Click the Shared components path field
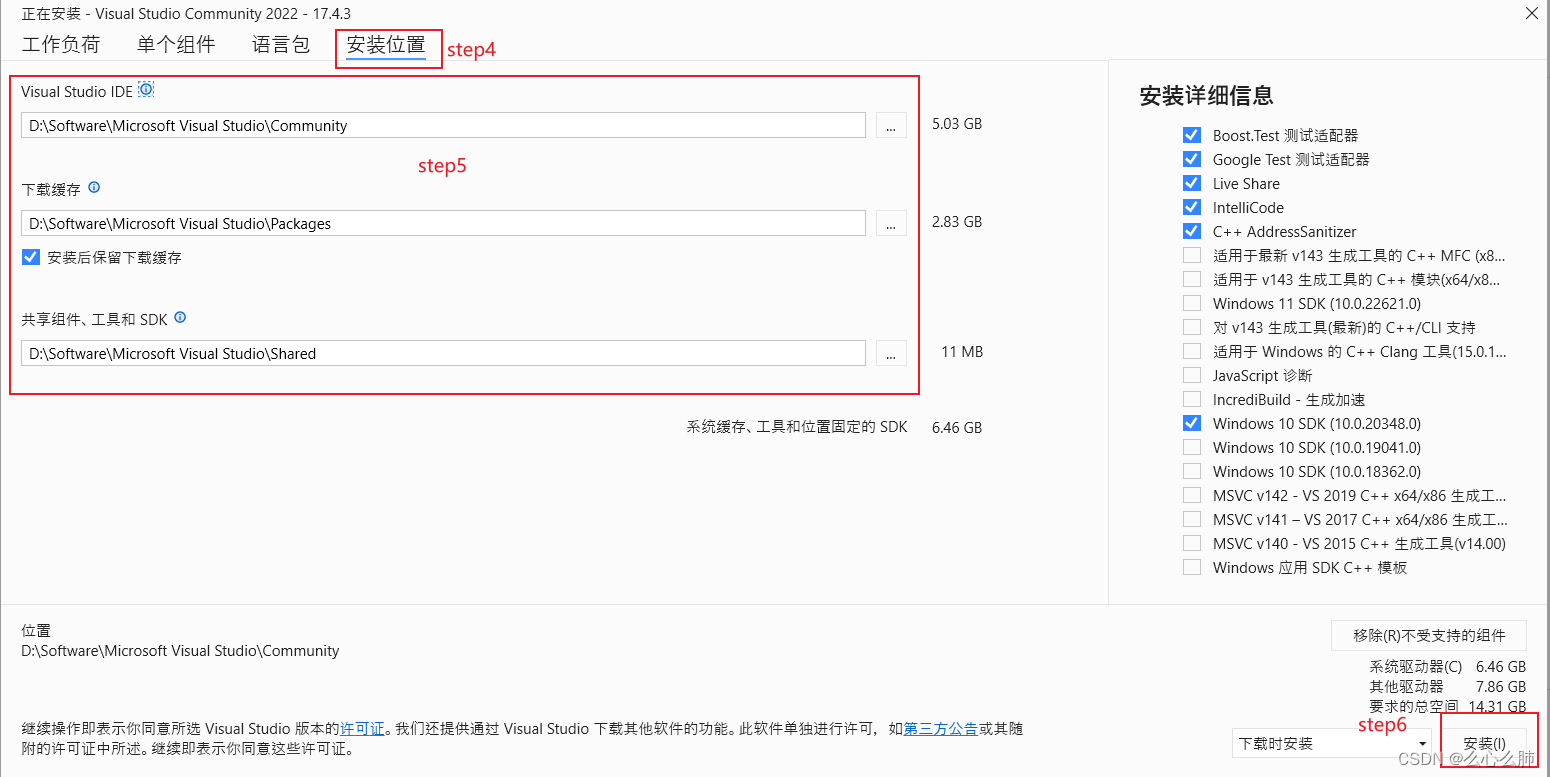The width and height of the screenshot is (1550, 777). tap(443, 353)
